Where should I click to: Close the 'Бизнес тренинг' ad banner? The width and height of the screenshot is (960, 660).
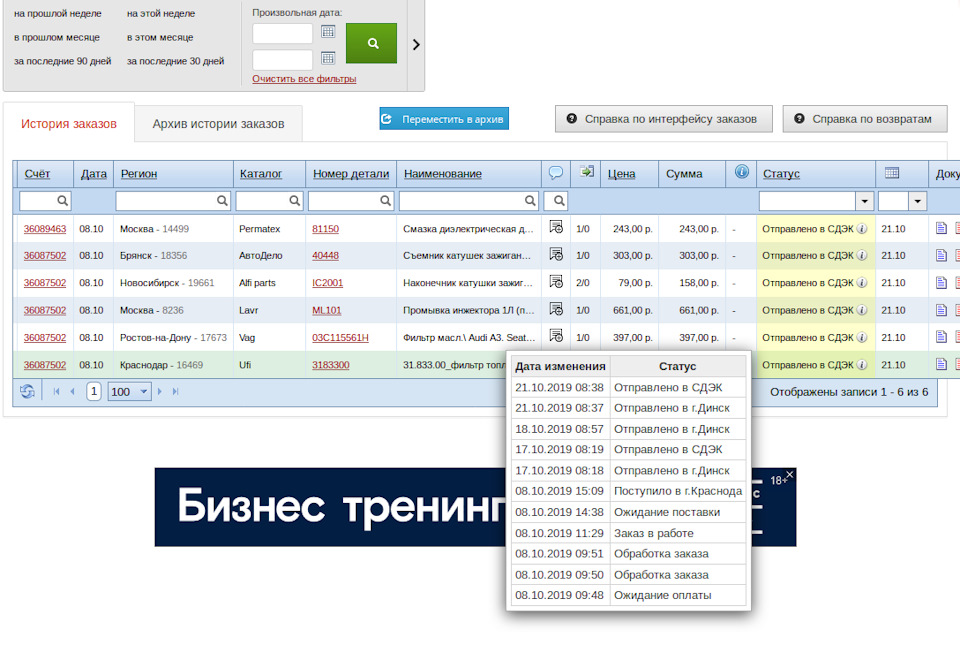point(790,474)
